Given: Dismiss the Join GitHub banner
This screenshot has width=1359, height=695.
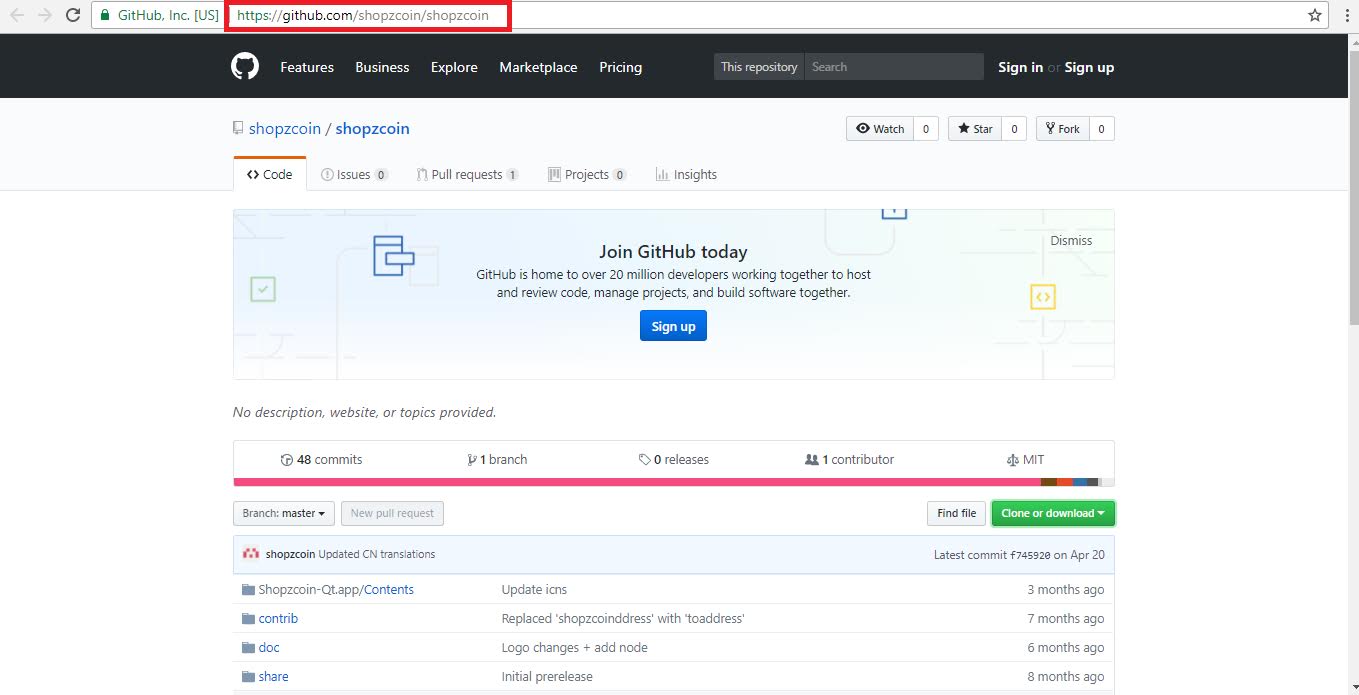Looking at the screenshot, I should [1071, 240].
